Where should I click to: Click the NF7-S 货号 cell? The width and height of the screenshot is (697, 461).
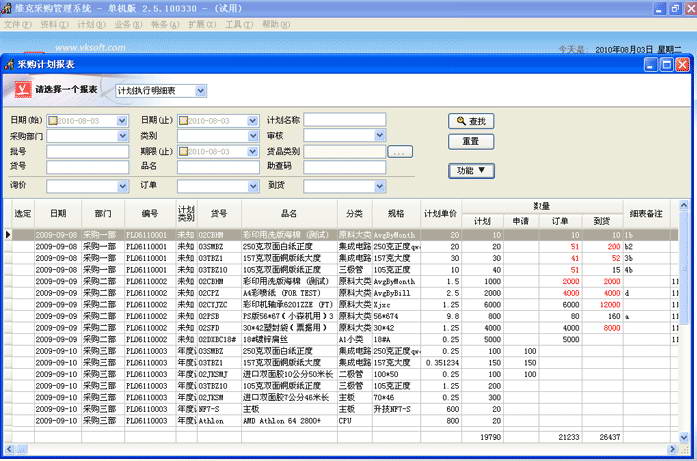tap(219, 409)
